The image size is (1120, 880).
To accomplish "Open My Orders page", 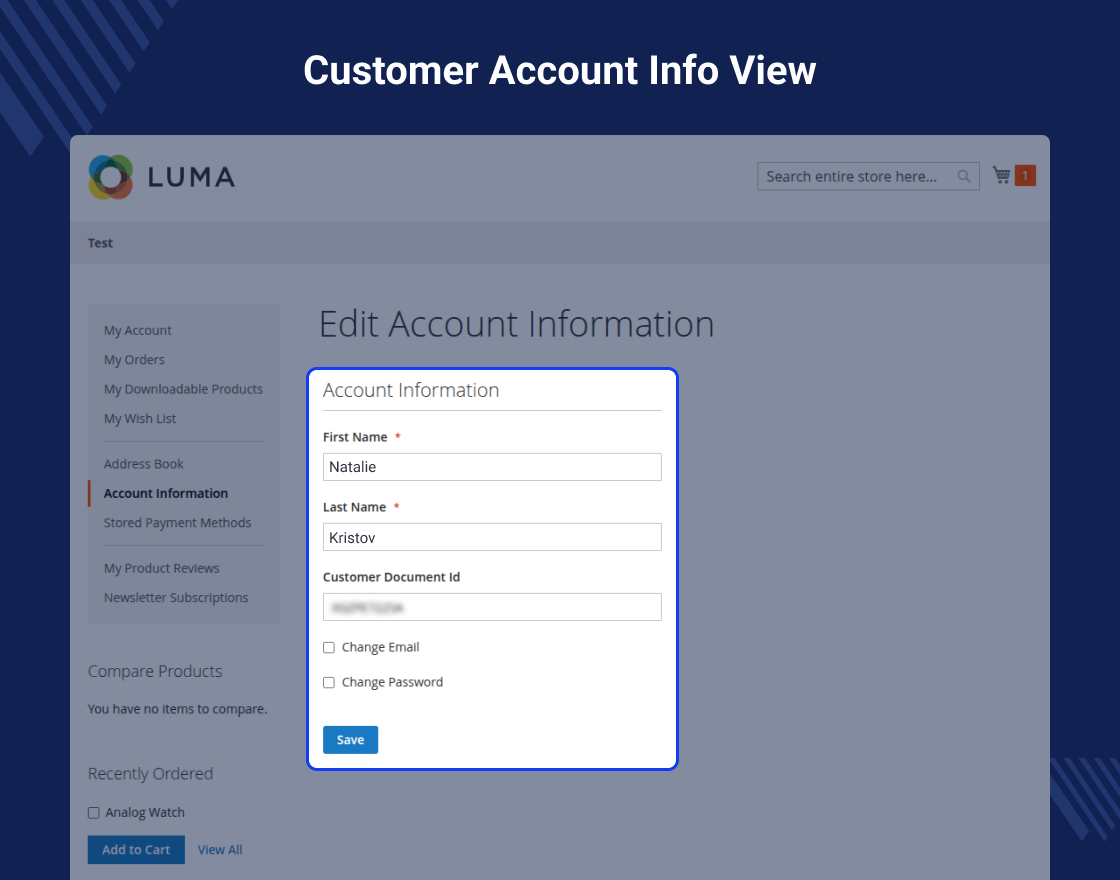I will coord(134,360).
